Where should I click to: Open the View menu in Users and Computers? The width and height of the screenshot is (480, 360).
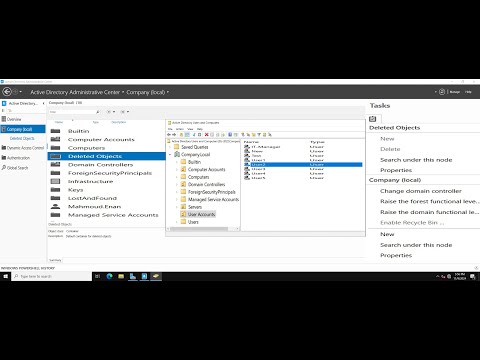190,129
